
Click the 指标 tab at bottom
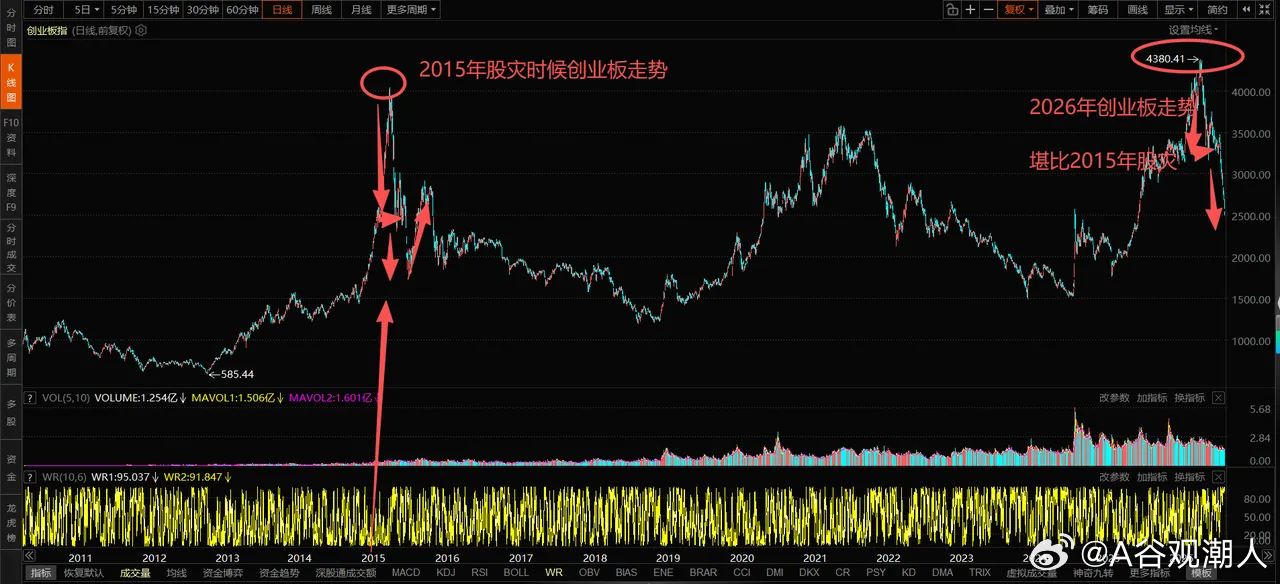pos(41,573)
